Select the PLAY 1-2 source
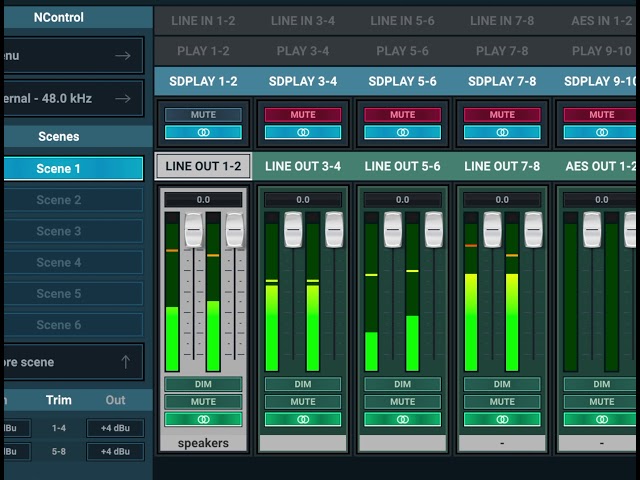 (x=203, y=51)
